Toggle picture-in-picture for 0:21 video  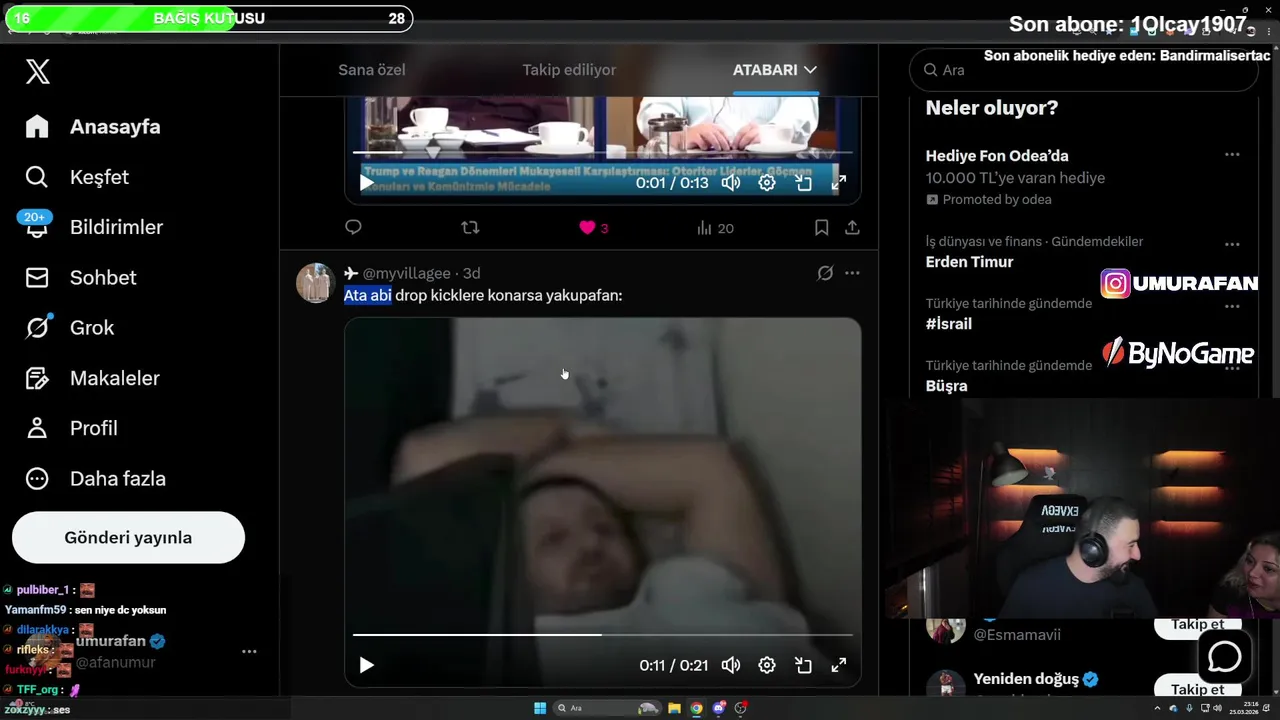point(803,665)
